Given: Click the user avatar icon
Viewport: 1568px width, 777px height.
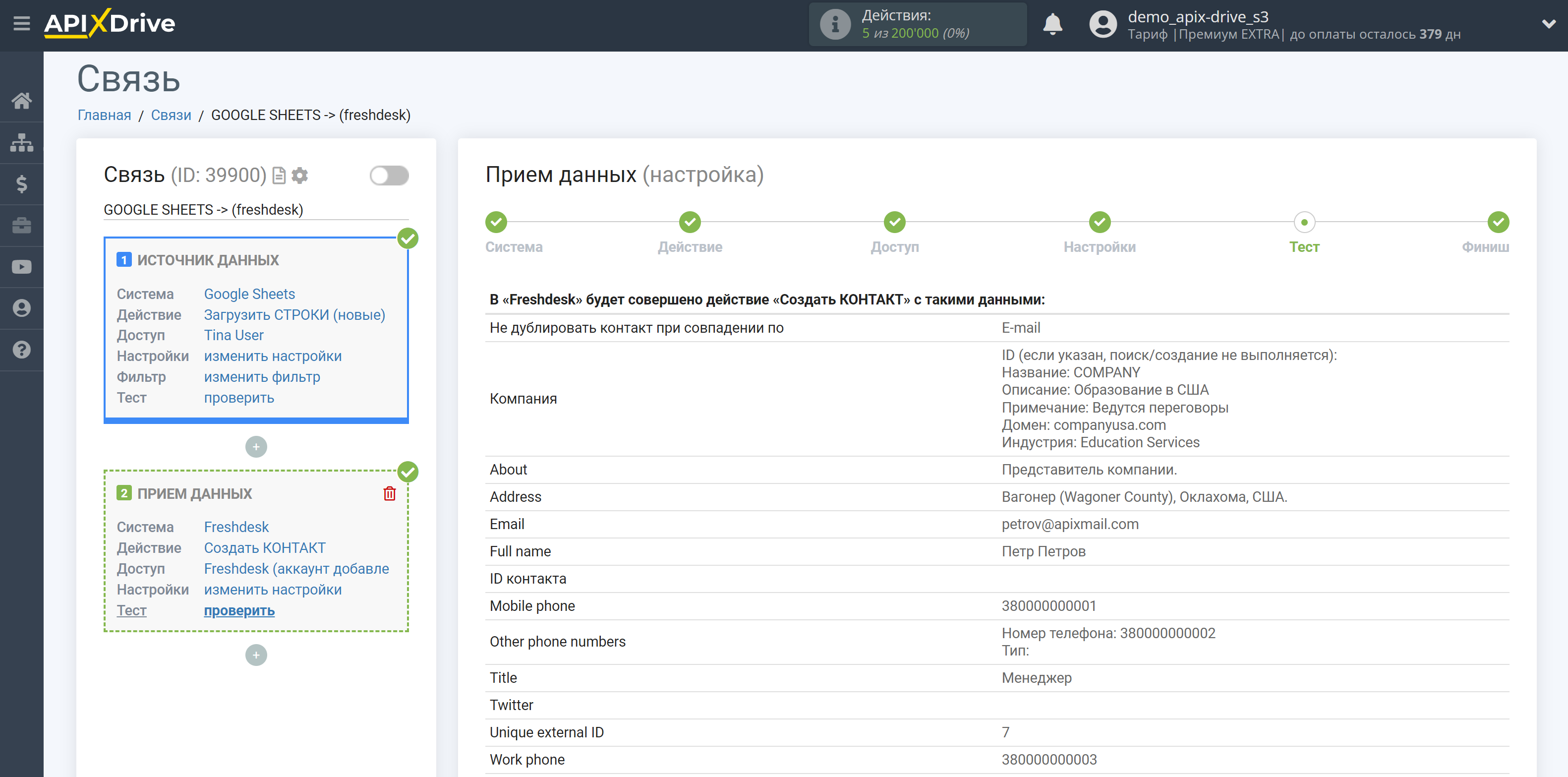Looking at the screenshot, I should click(x=1103, y=24).
